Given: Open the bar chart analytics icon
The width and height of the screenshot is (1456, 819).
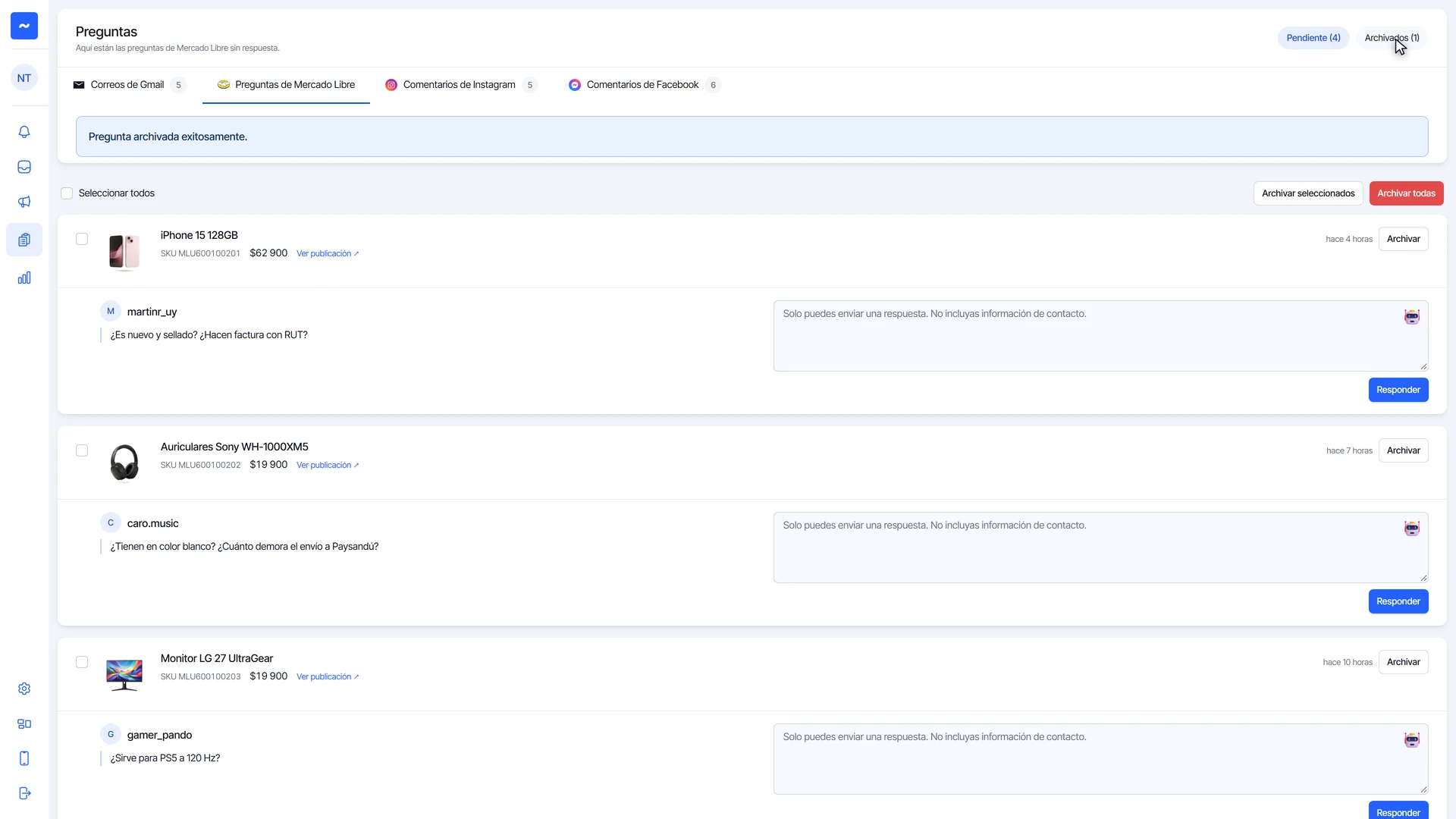Looking at the screenshot, I should click(x=24, y=278).
